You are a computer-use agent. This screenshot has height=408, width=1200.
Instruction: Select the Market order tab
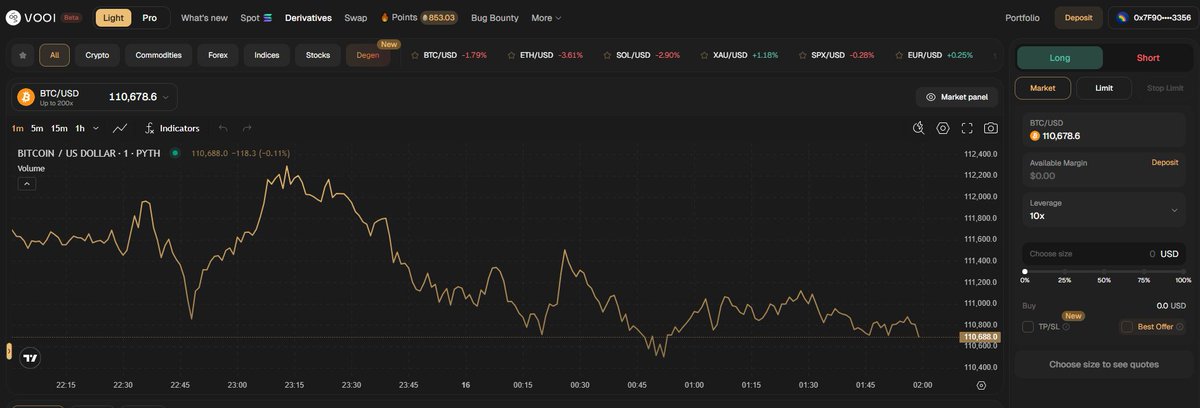point(1043,88)
